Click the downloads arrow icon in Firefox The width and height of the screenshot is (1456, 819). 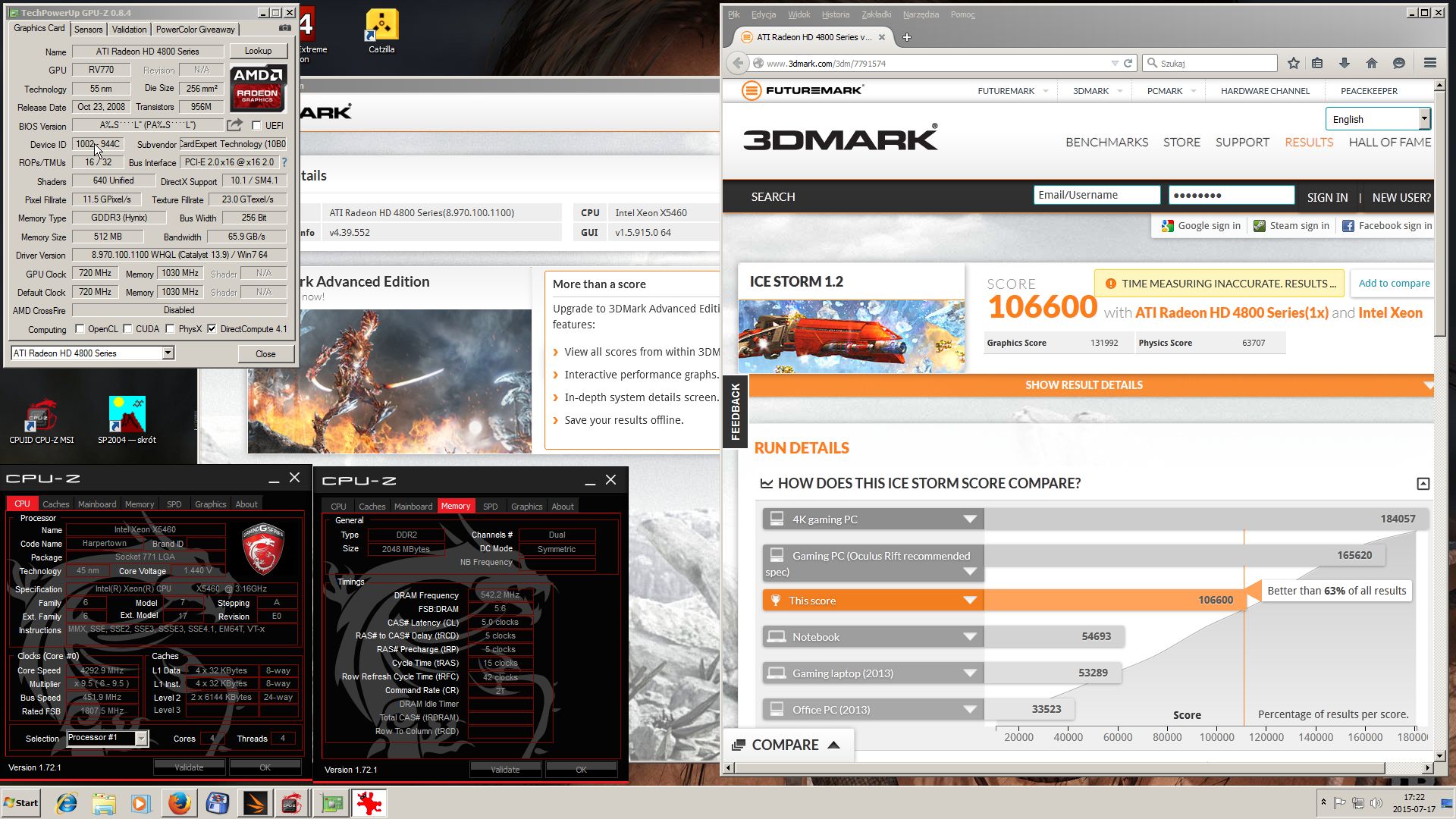pyautogui.click(x=1345, y=63)
